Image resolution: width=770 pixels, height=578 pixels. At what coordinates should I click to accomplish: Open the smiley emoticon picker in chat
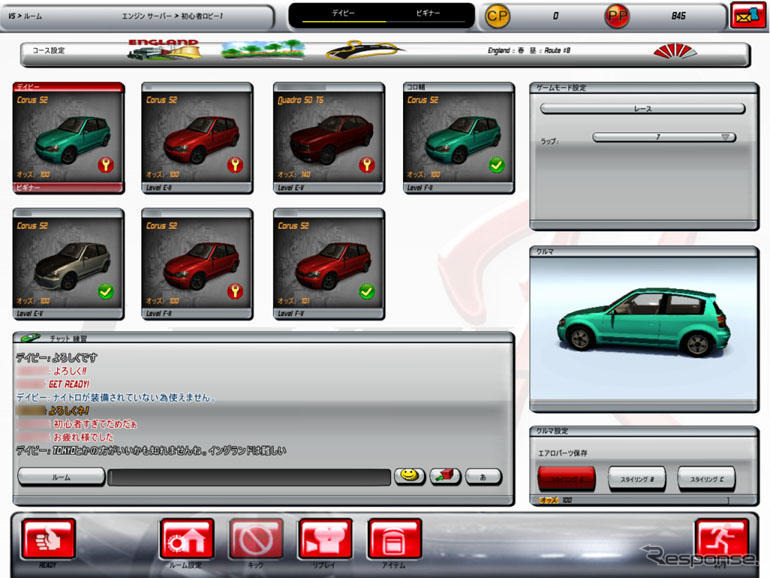point(410,476)
